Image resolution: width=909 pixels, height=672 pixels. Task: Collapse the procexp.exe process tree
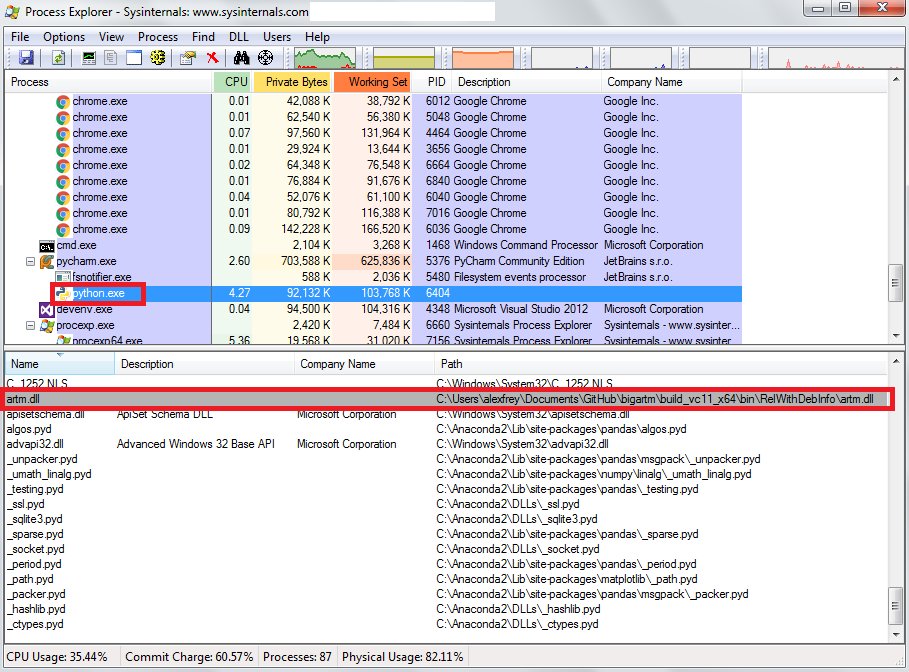(30, 325)
